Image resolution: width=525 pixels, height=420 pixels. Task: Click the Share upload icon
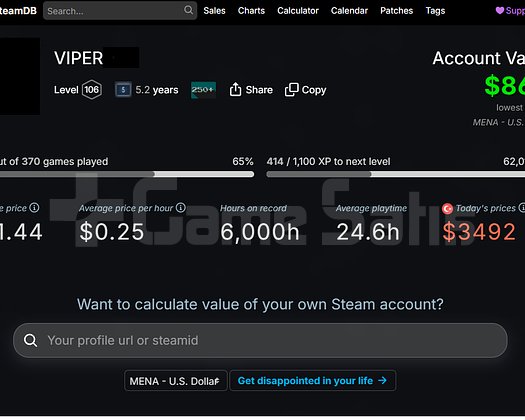(x=235, y=89)
